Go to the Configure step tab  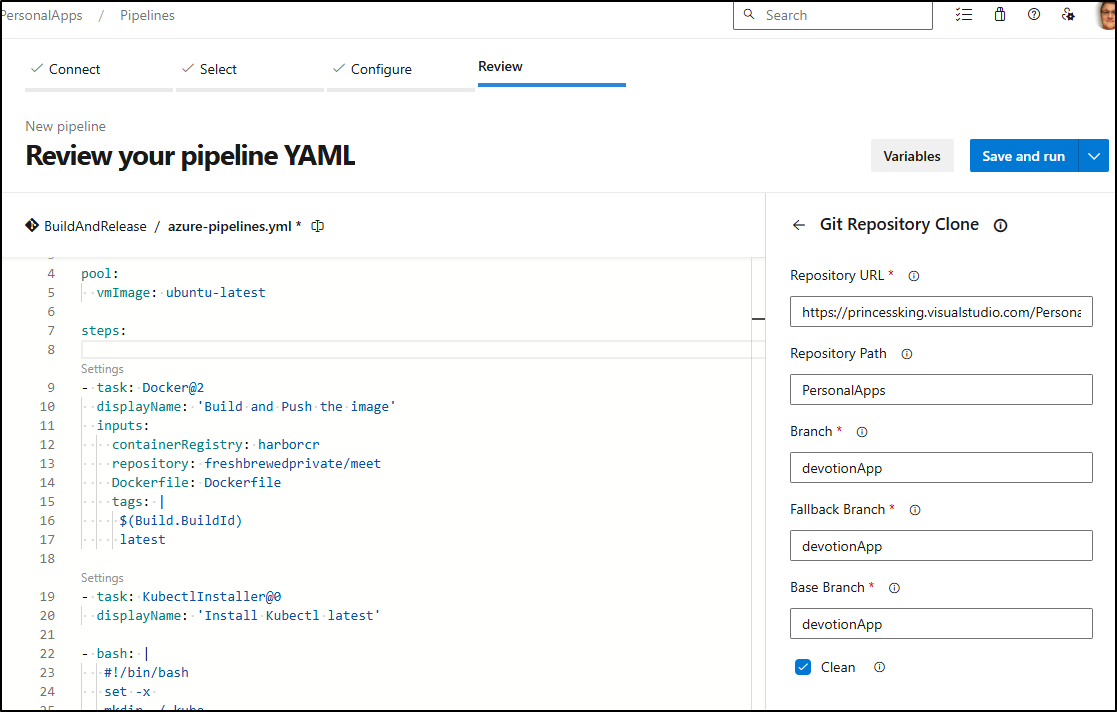pyautogui.click(x=400, y=69)
